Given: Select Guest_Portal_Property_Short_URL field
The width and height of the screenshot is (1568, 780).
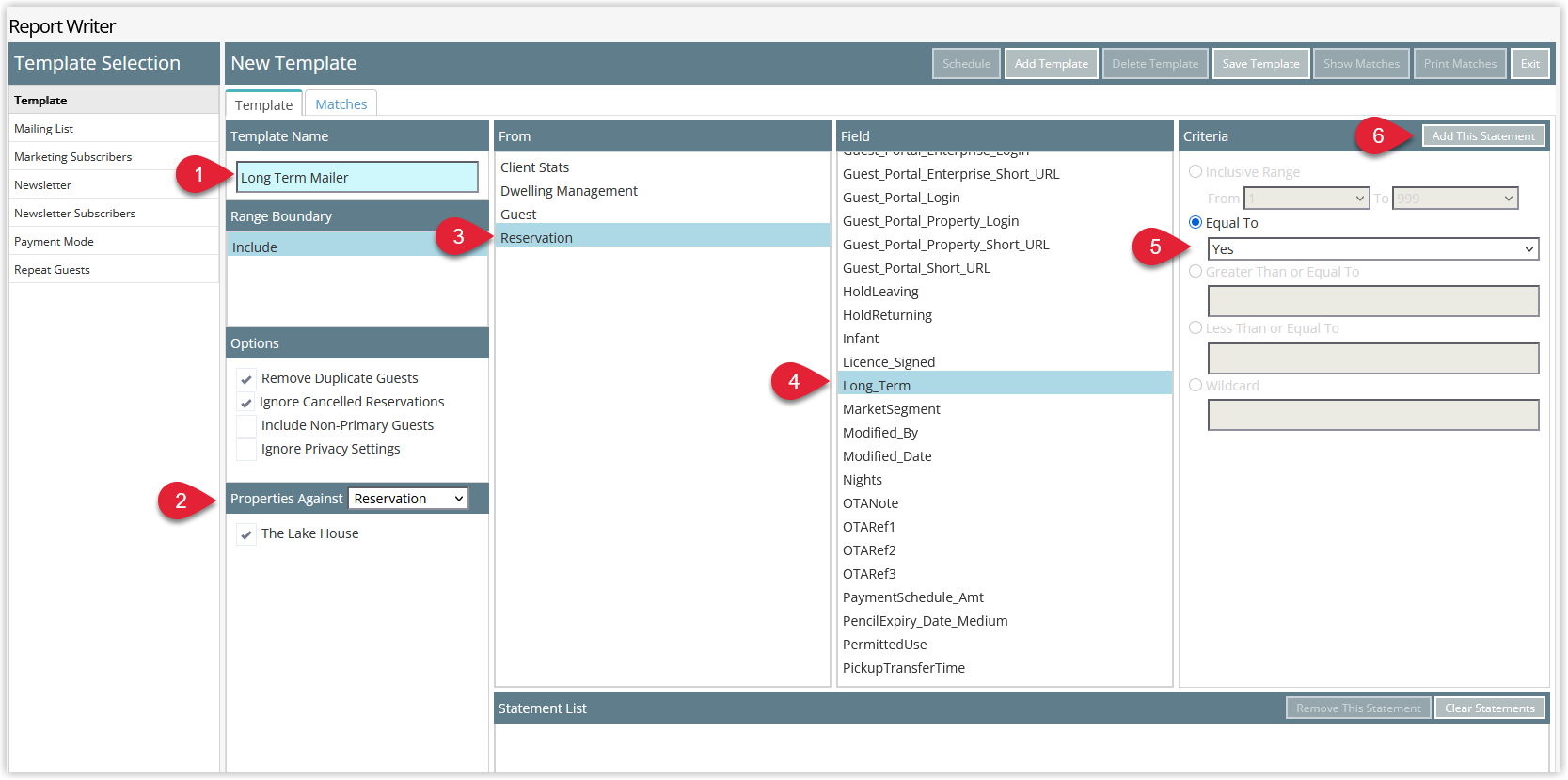Looking at the screenshot, I should pyautogui.click(x=1005, y=245).
